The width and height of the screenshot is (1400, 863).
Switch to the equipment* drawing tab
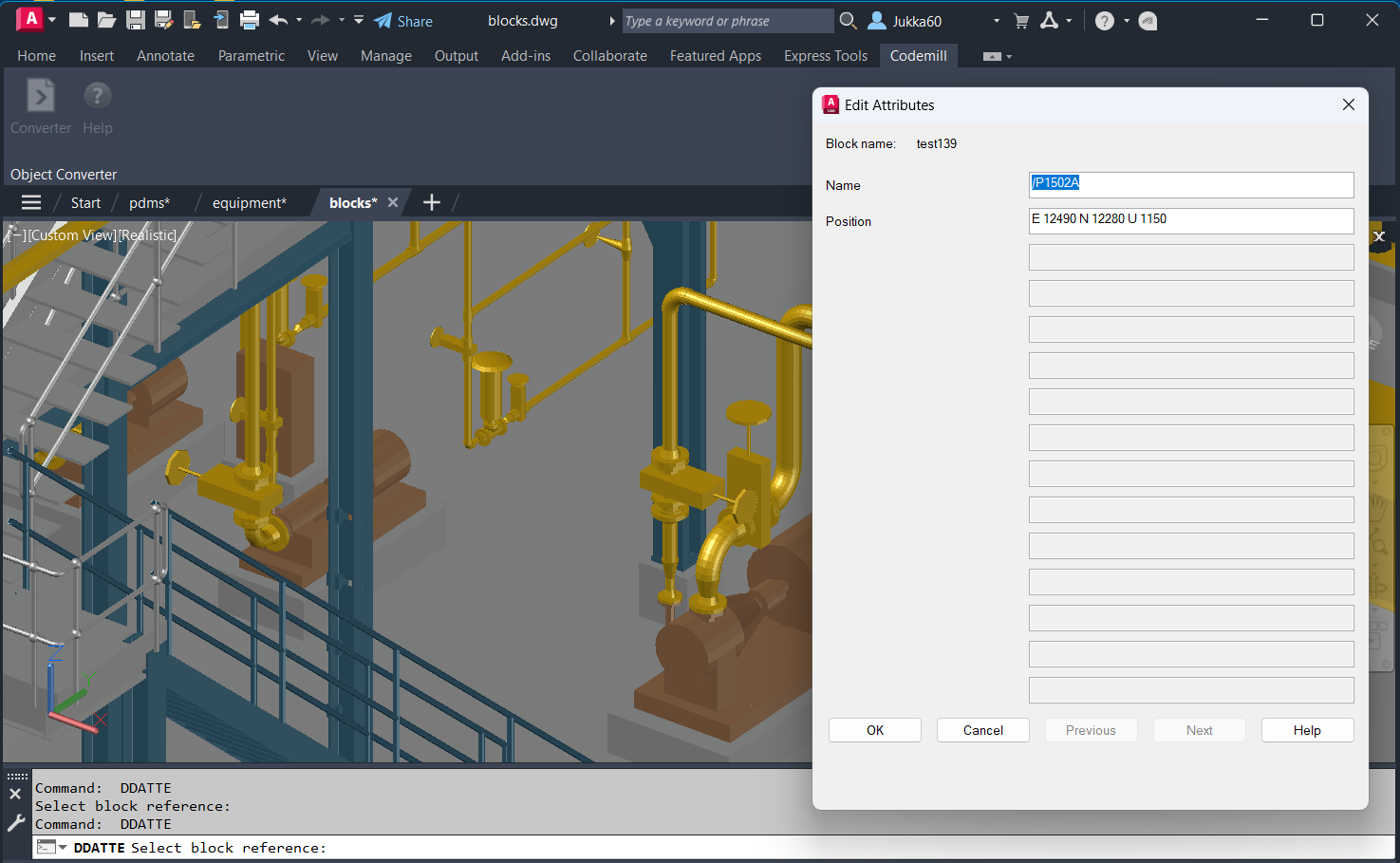(x=249, y=203)
